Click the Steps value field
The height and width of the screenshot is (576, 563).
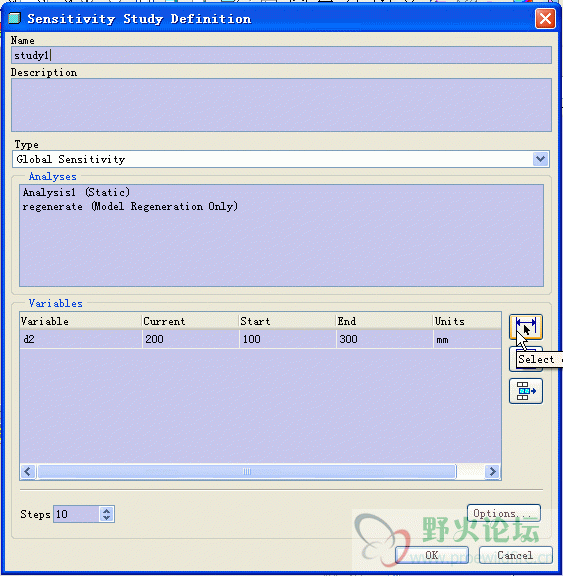coord(76,514)
